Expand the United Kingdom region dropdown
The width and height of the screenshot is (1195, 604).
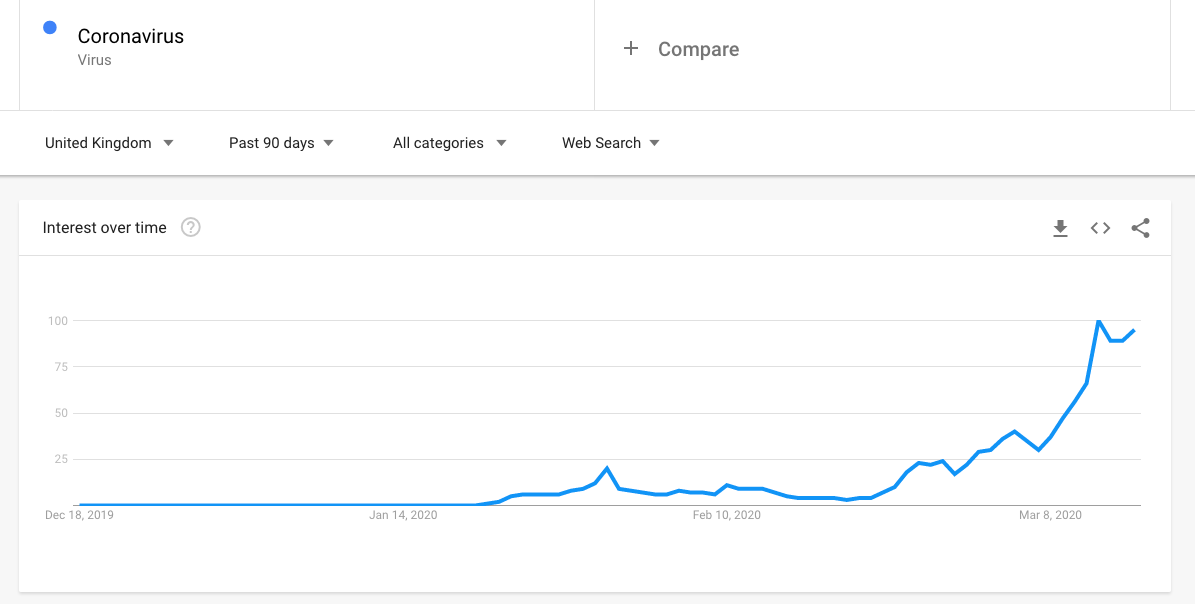point(109,143)
